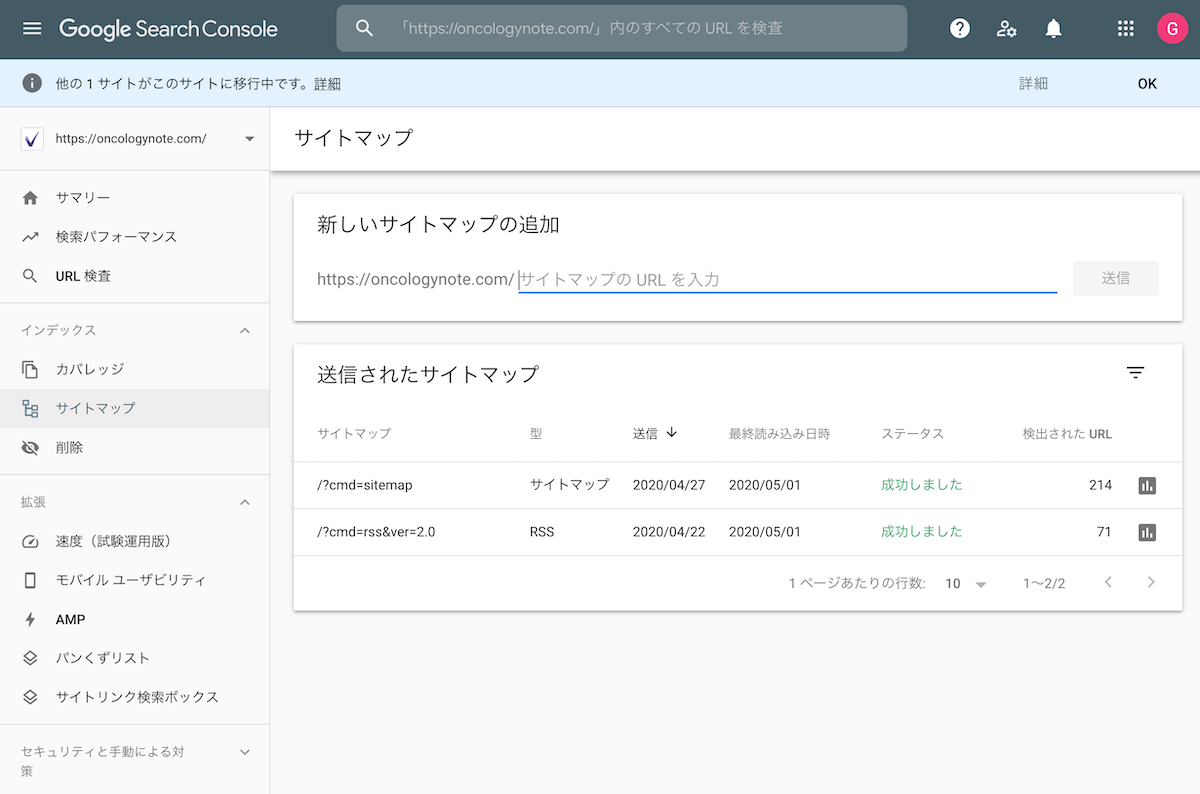
Task: Expand the セキュリティと手動による対策 section
Action: pos(245,752)
